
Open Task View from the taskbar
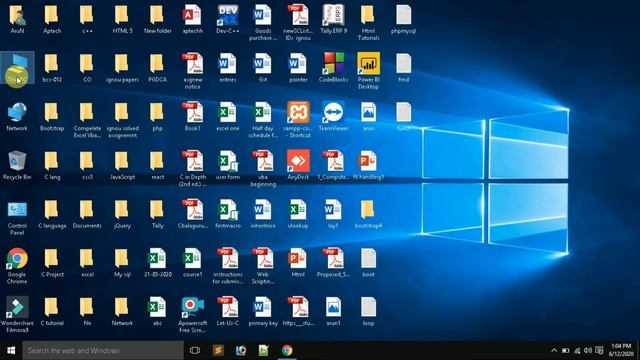(x=195, y=350)
